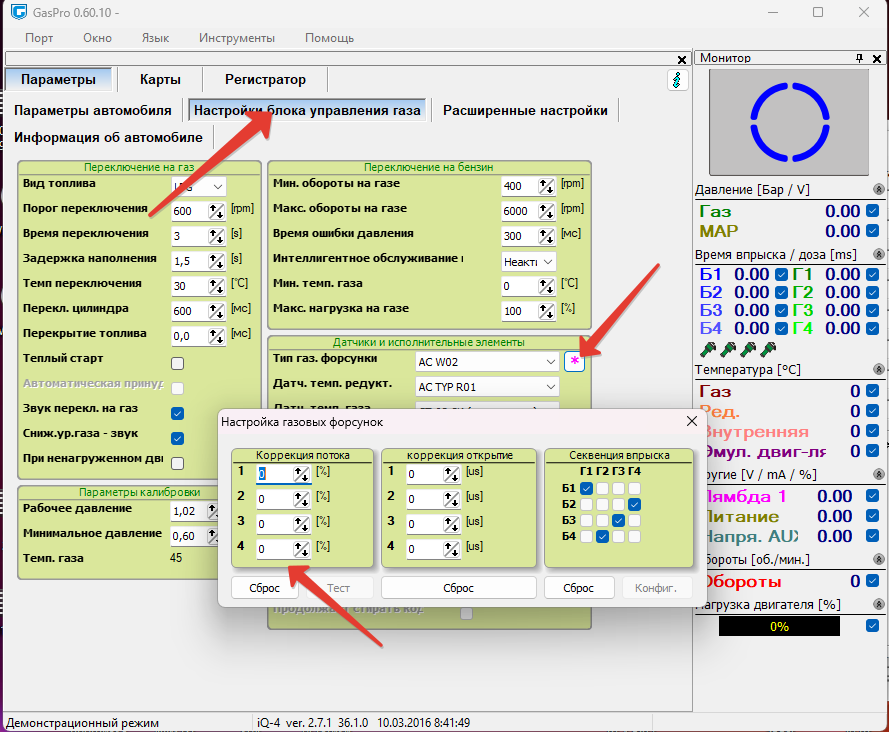Open the Тип газ. форсунки dropdown
Viewport: 889px width, 732px height.
click(487, 362)
